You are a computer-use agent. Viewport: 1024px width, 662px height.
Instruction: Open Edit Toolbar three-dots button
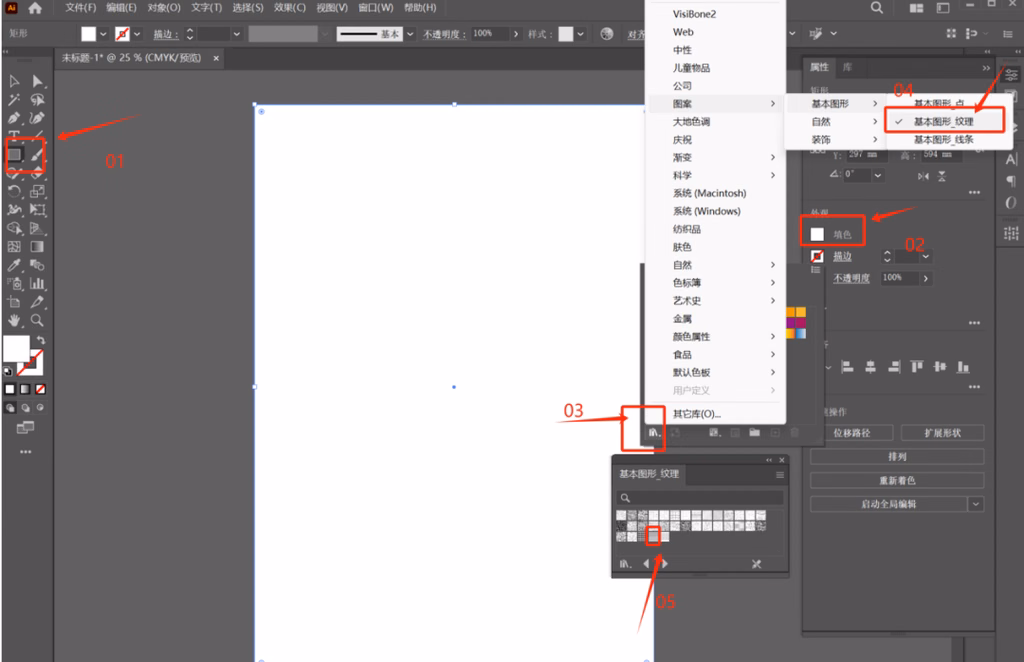point(25,452)
